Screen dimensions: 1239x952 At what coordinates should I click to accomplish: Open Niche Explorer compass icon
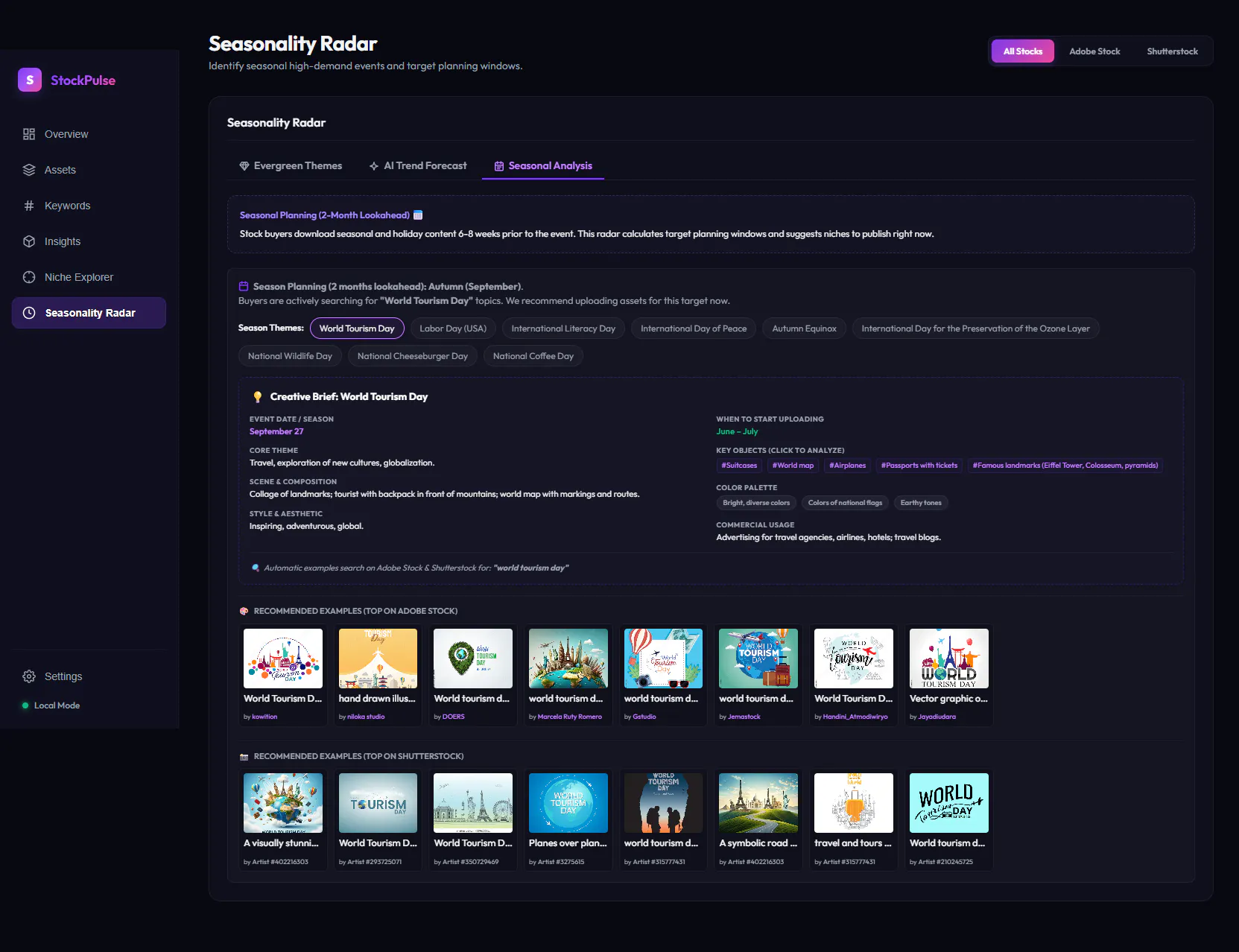click(29, 277)
